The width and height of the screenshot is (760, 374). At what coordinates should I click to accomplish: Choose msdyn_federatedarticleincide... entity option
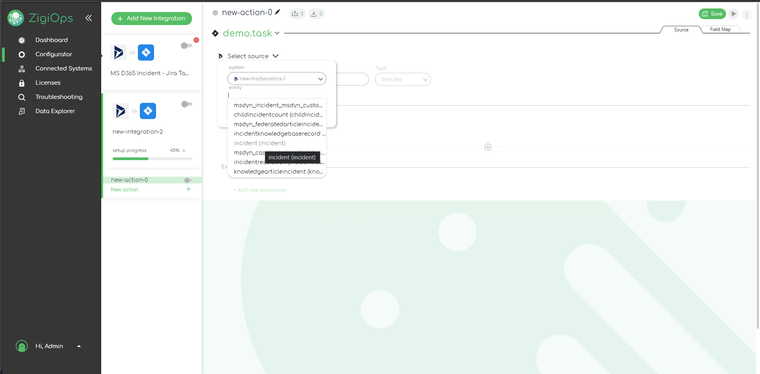pyautogui.click(x=277, y=124)
